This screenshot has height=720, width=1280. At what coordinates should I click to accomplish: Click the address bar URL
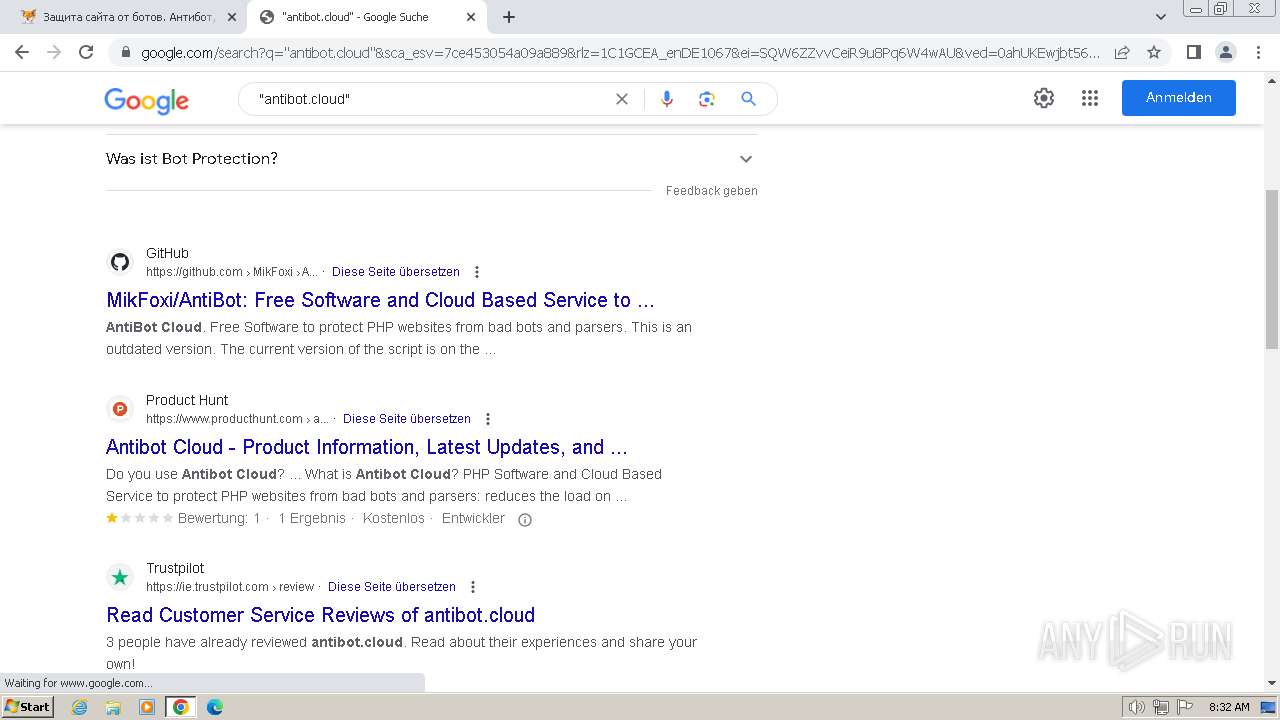click(620, 53)
